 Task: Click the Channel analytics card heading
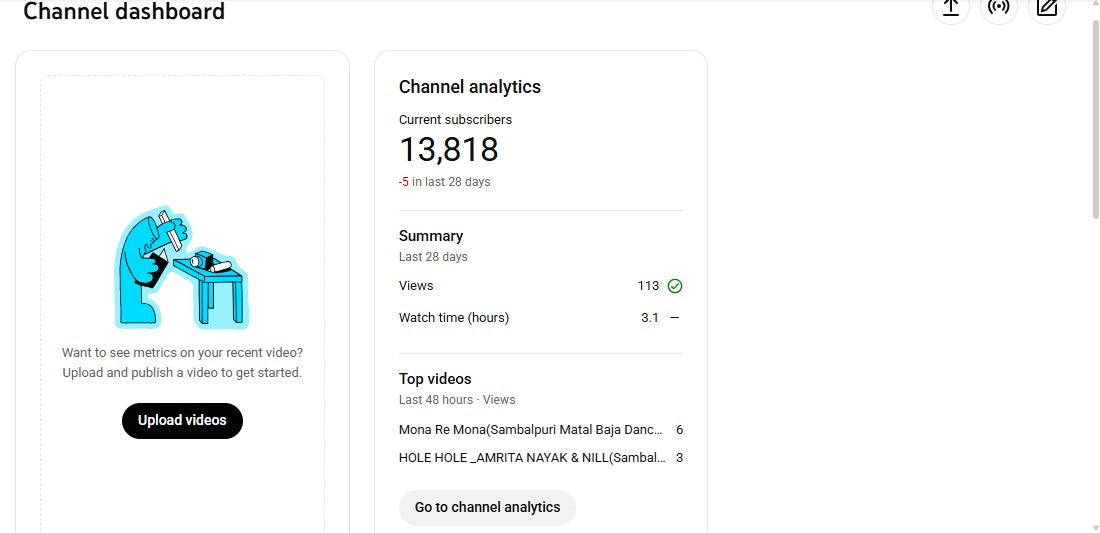(x=469, y=87)
